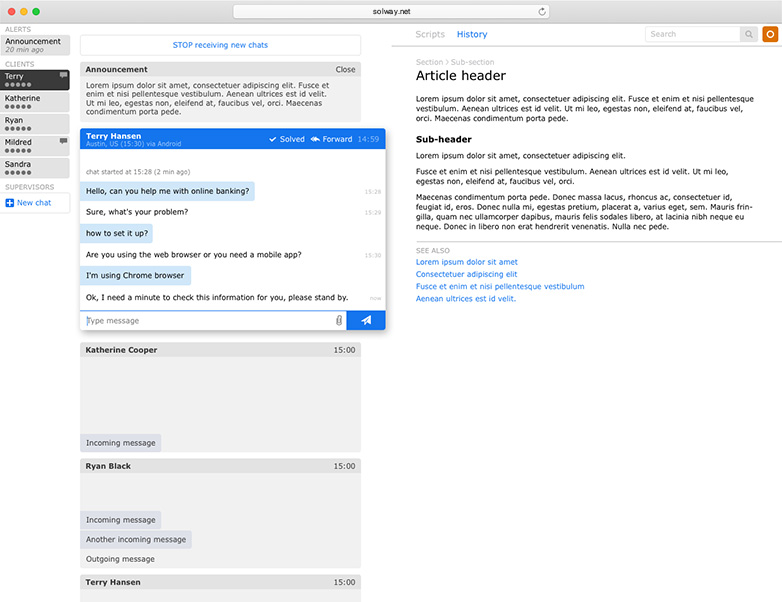
Task: Click message 'how to set it up?'
Action: (117, 233)
